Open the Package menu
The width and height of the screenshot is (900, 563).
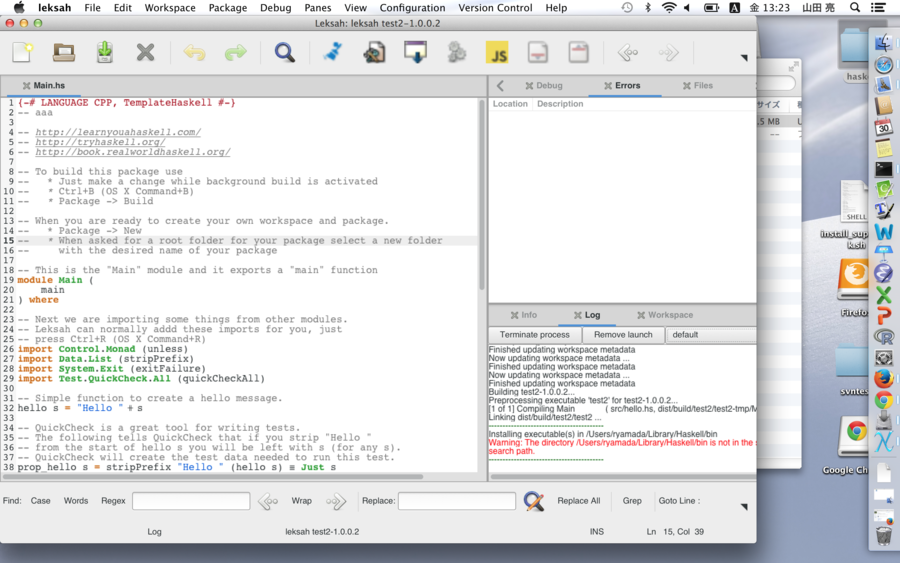(227, 7)
